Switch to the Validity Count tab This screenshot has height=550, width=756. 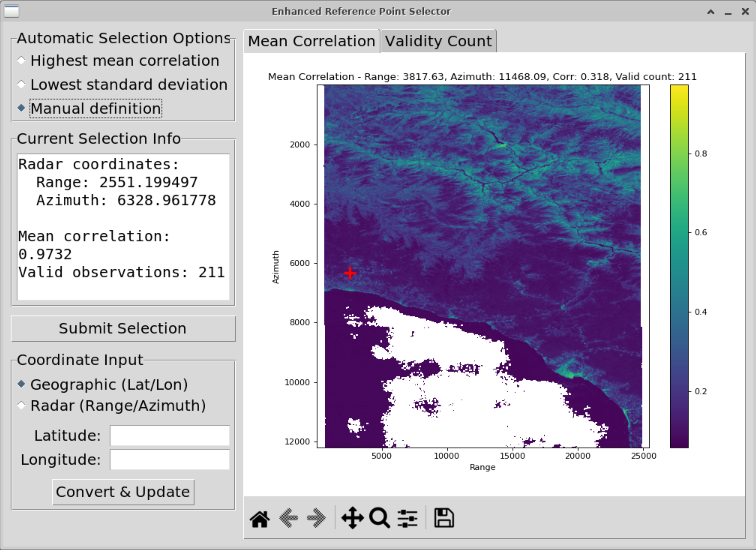click(x=438, y=41)
